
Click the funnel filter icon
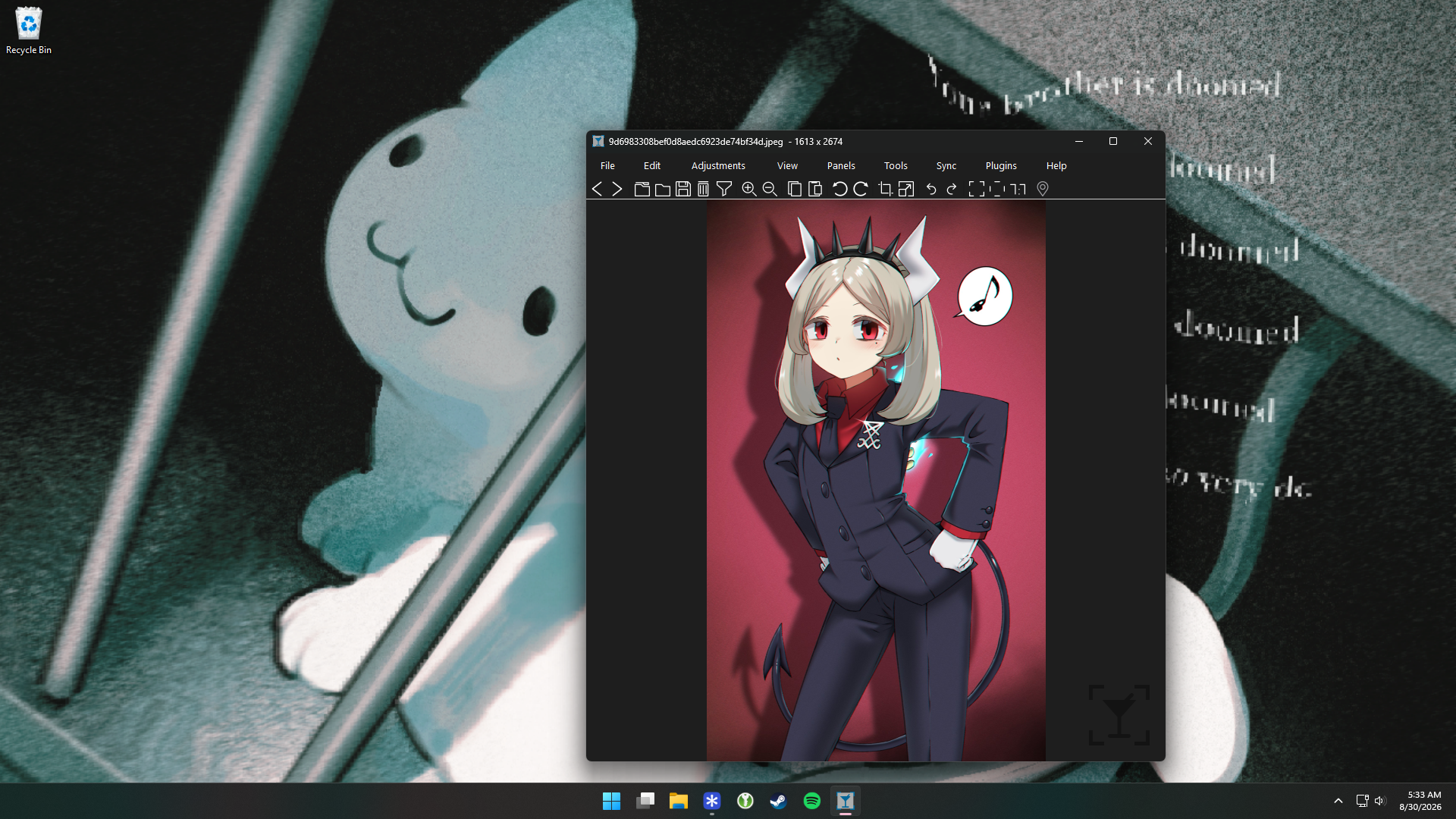724,189
